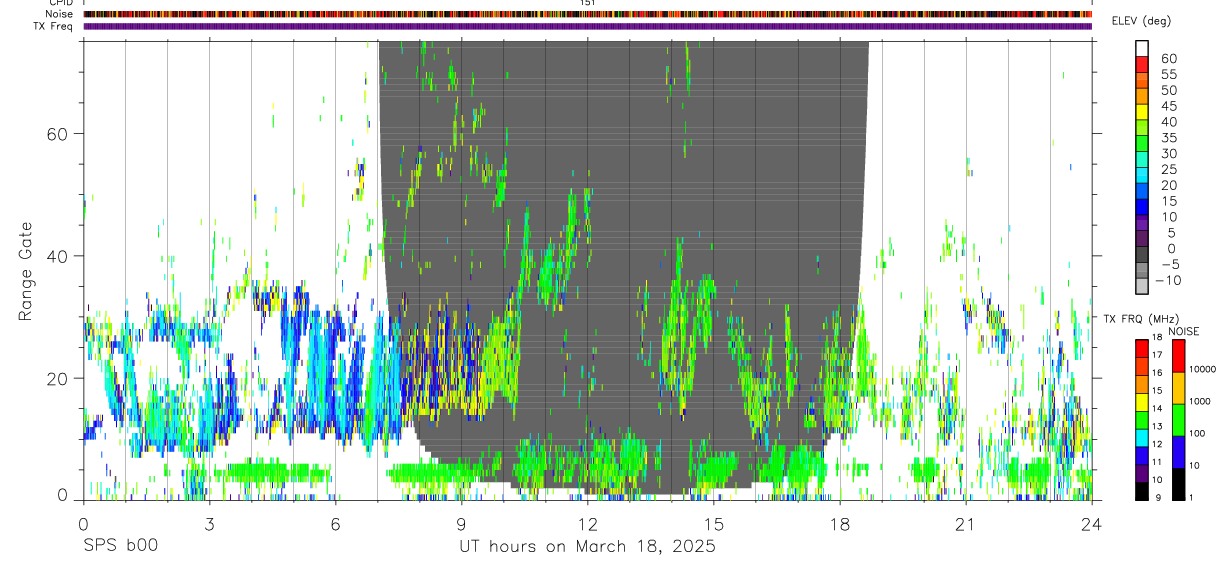Image resolution: width=1228 pixels, height=567 pixels.
Task: Click the "TX Freq" row label at top
Action: (x=53, y=26)
